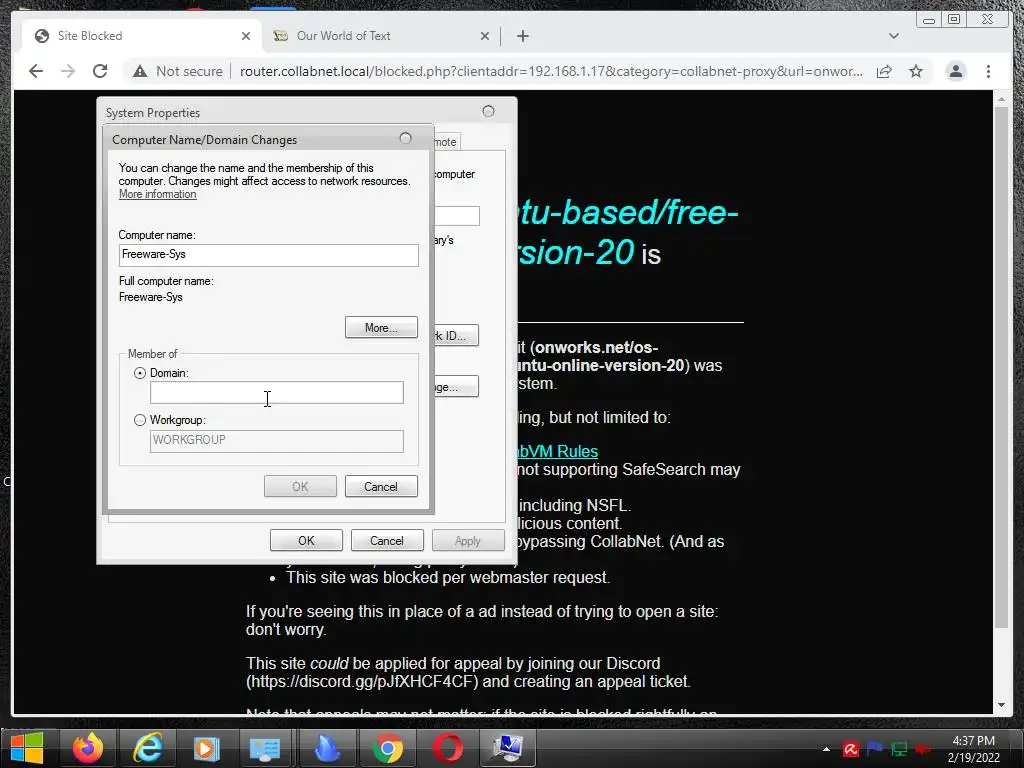Open the Chrome three-dot menu
Image resolution: width=1024 pixels, height=768 pixels.
point(988,71)
